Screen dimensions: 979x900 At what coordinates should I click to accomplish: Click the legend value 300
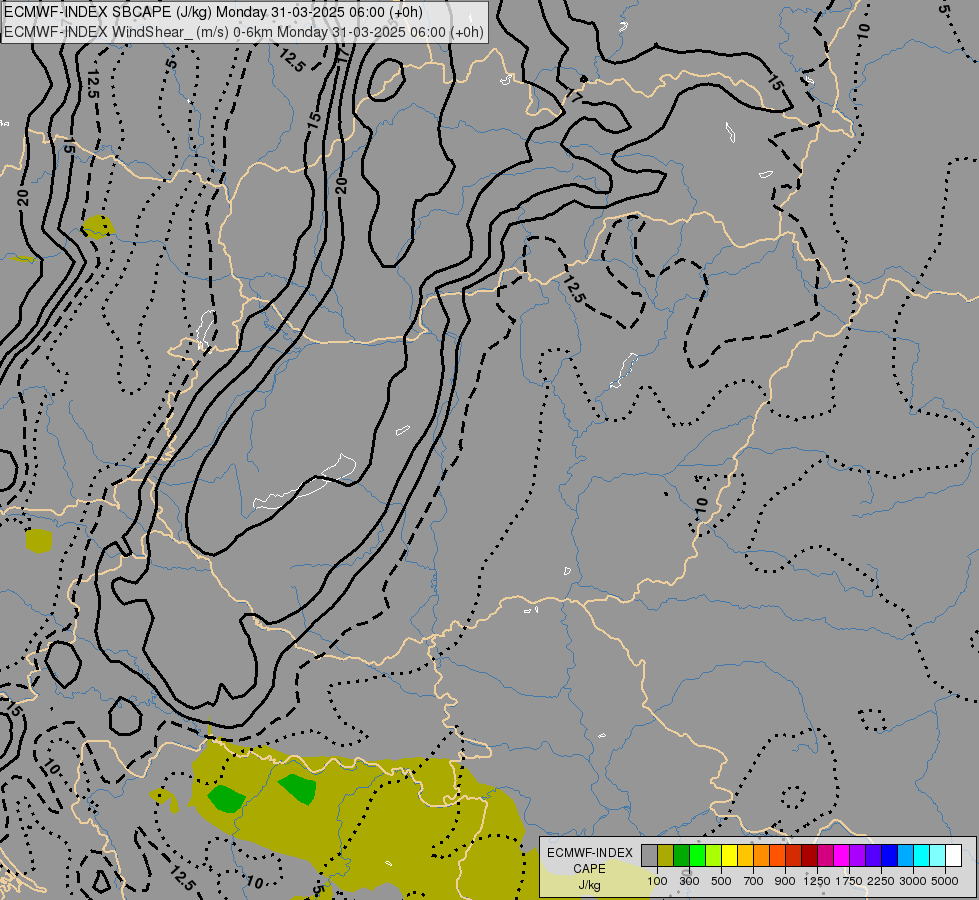point(689,881)
